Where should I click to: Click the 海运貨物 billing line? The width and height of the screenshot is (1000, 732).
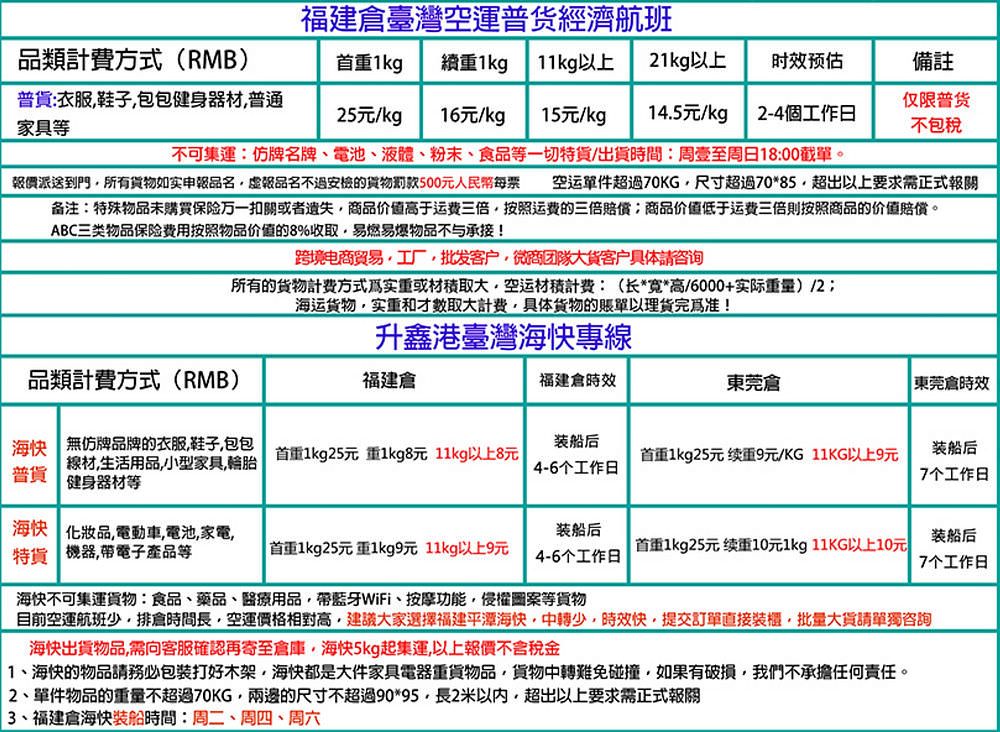[515, 305]
